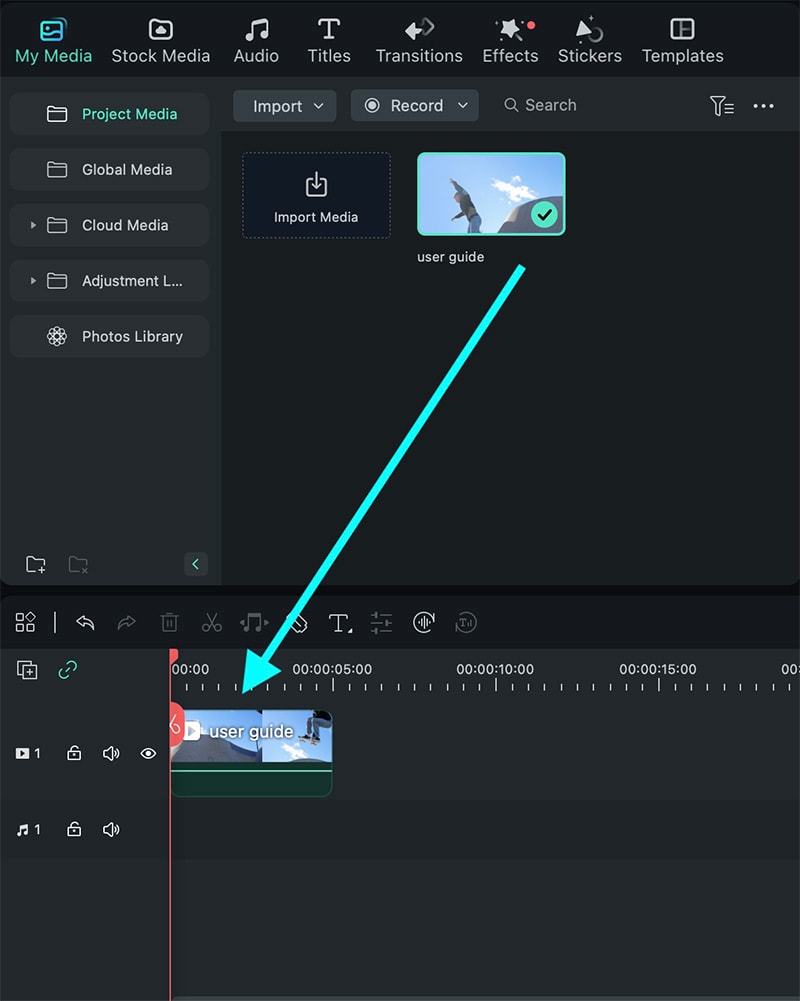Open the Stickers tab
800x1001 pixels.
pos(589,41)
